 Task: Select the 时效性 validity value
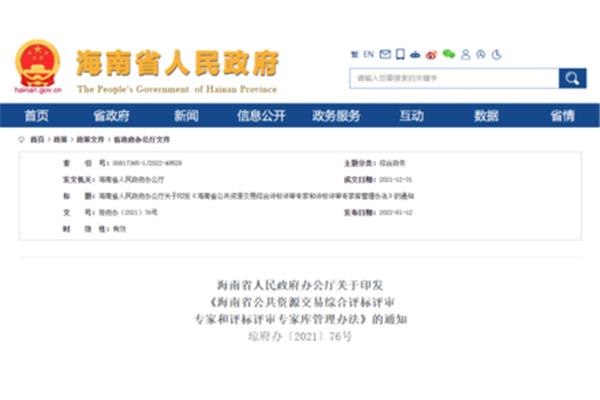pyautogui.click(x=119, y=229)
